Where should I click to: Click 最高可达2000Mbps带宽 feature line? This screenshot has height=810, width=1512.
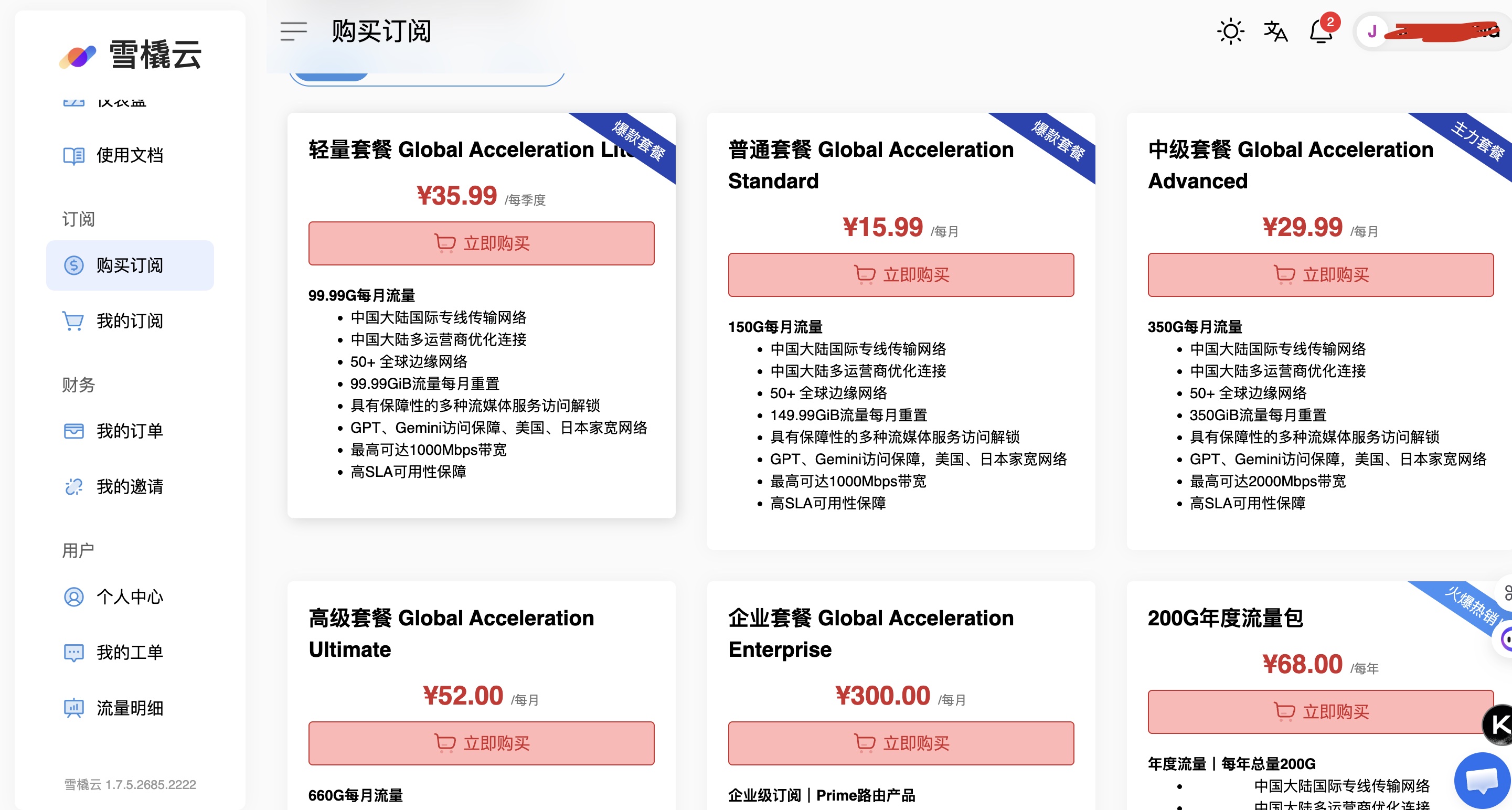coord(1268,481)
